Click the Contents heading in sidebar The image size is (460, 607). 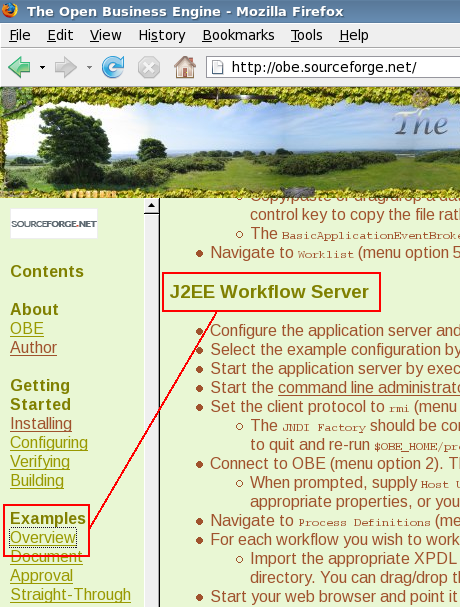[47, 271]
